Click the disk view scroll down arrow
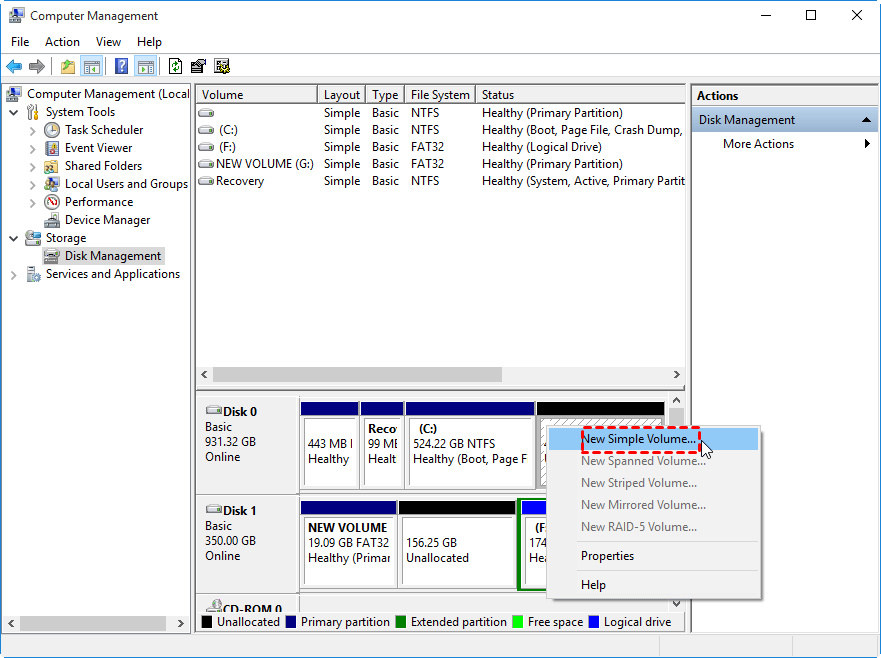The width and height of the screenshot is (881, 658). point(676,604)
